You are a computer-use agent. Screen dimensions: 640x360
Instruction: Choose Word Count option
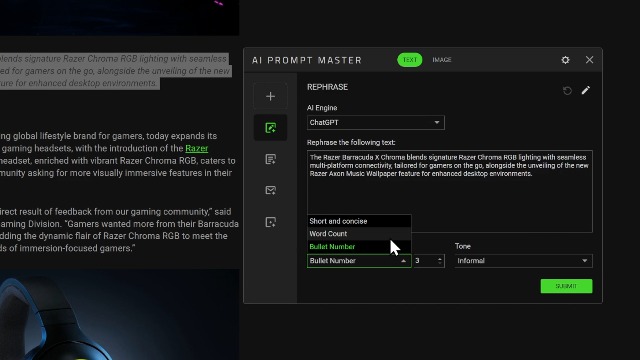(359, 234)
